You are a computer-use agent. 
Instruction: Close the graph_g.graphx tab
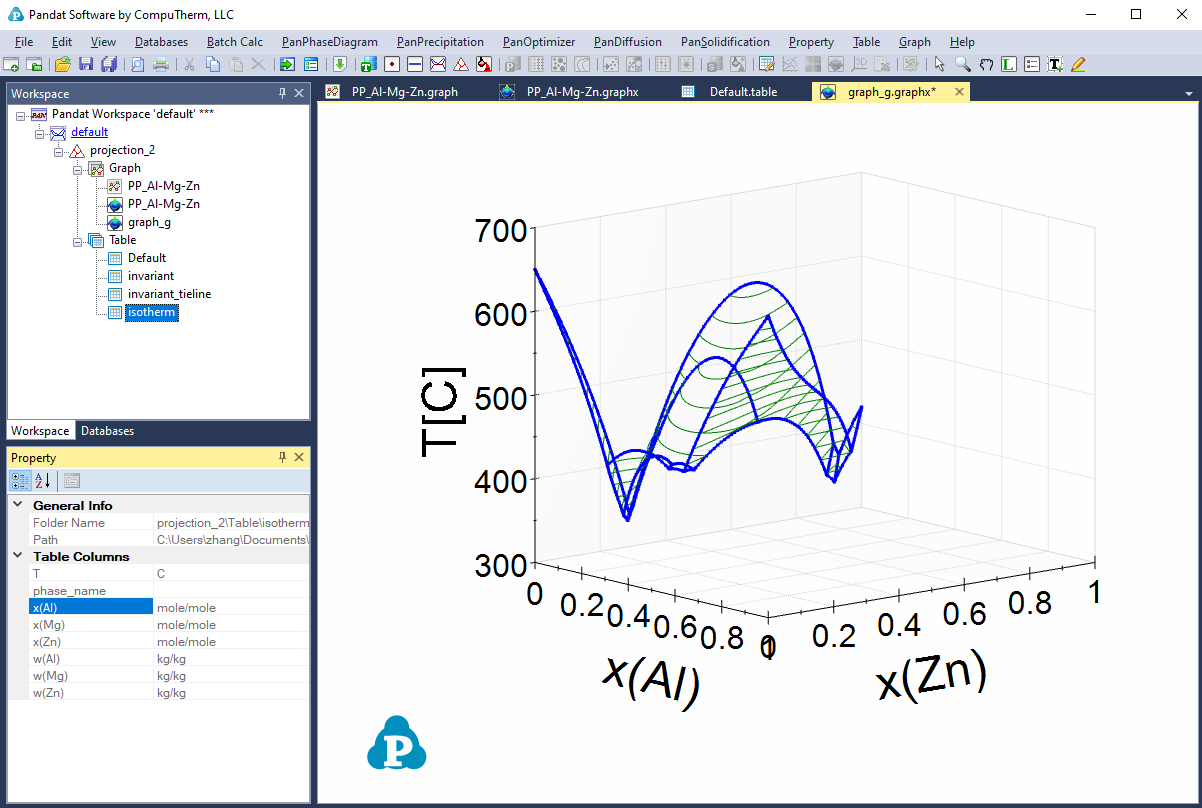pyautogui.click(x=959, y=92)
